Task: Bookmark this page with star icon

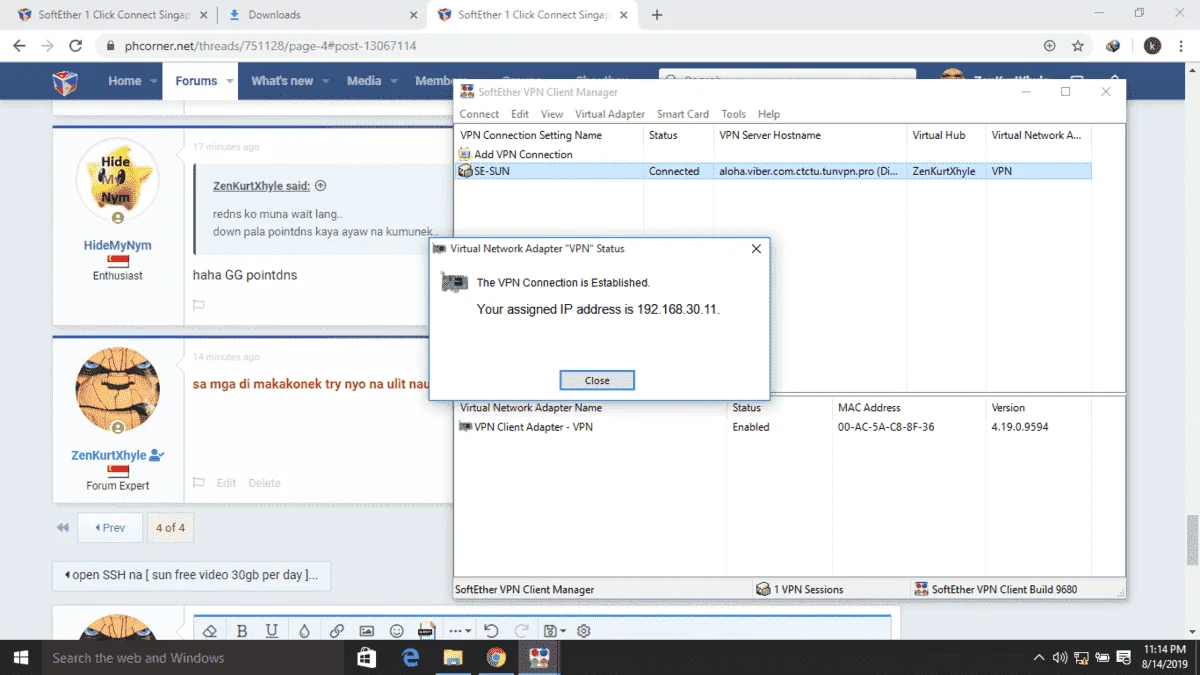Action: coord(1078,46)
